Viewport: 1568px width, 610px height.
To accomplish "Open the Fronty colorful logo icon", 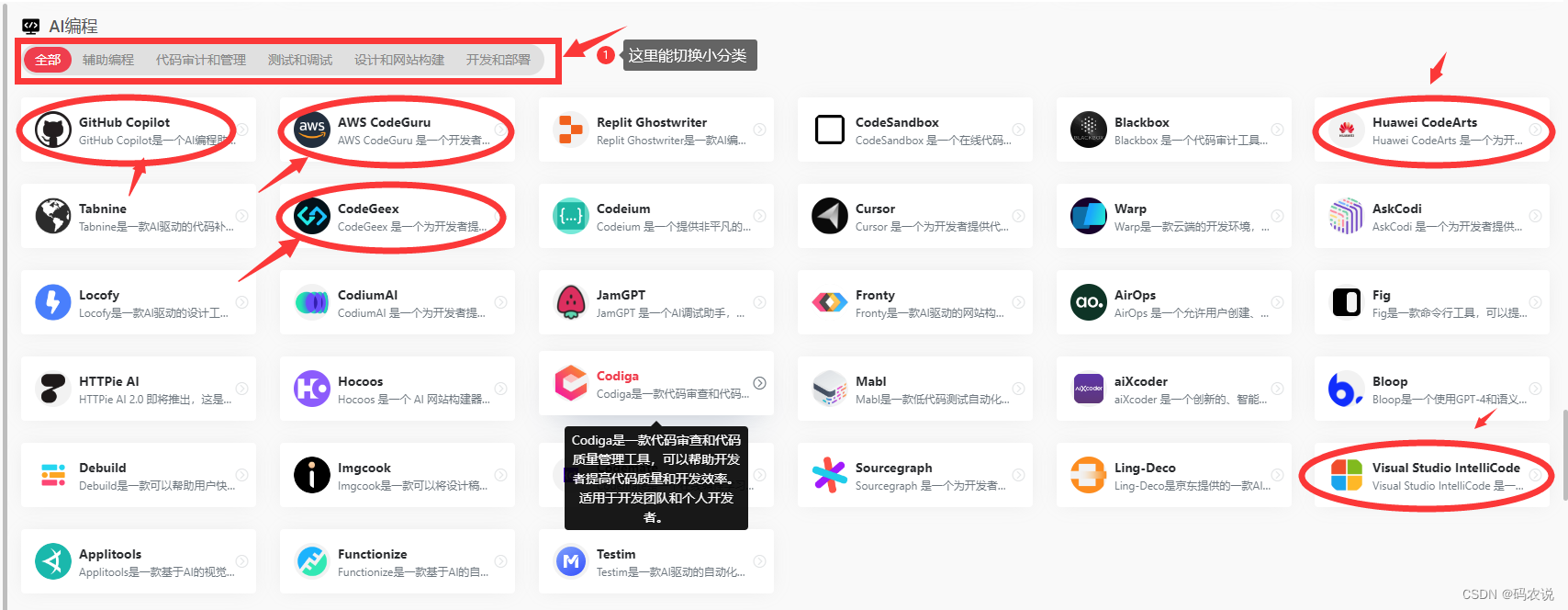I will point(830,303).
